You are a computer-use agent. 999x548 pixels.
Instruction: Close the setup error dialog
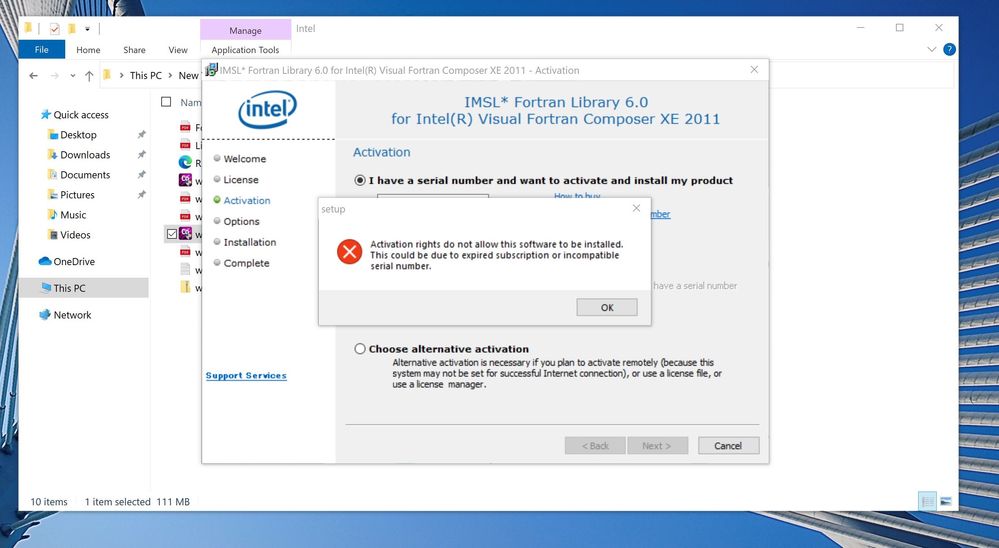[x=636, y=208]
